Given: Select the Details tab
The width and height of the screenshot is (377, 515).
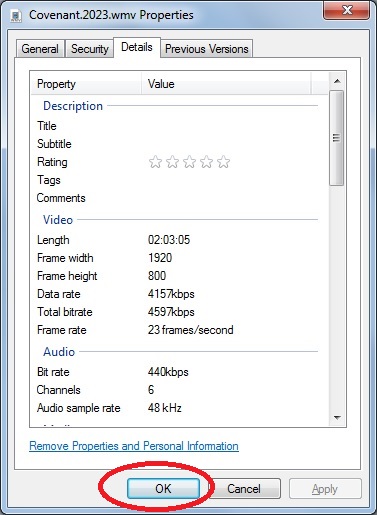Looking at the screenshot, I should coord(137,47).
